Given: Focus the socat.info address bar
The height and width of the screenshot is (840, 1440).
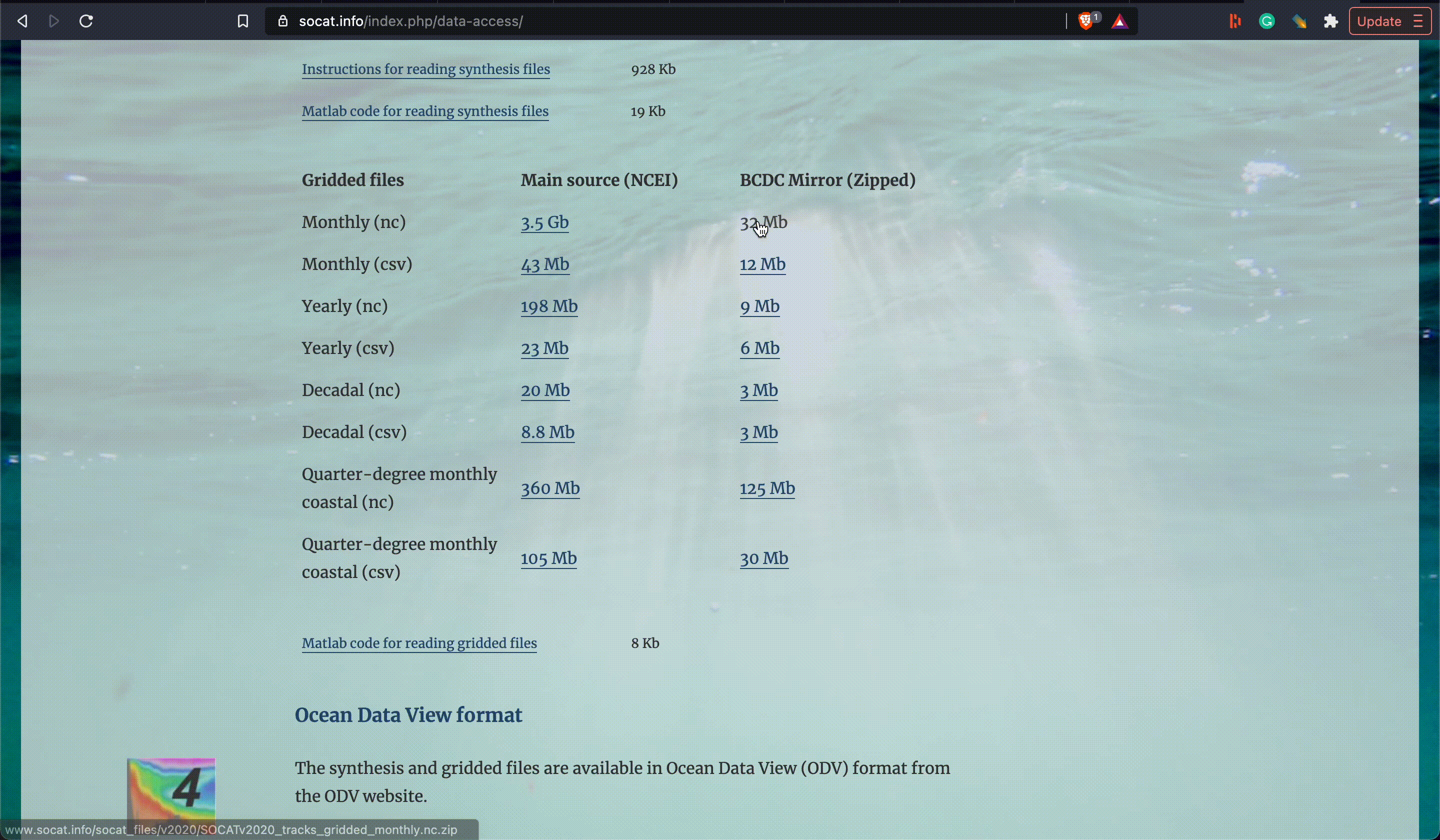Looking at the screenshot, I should click(x=628, y=21).
